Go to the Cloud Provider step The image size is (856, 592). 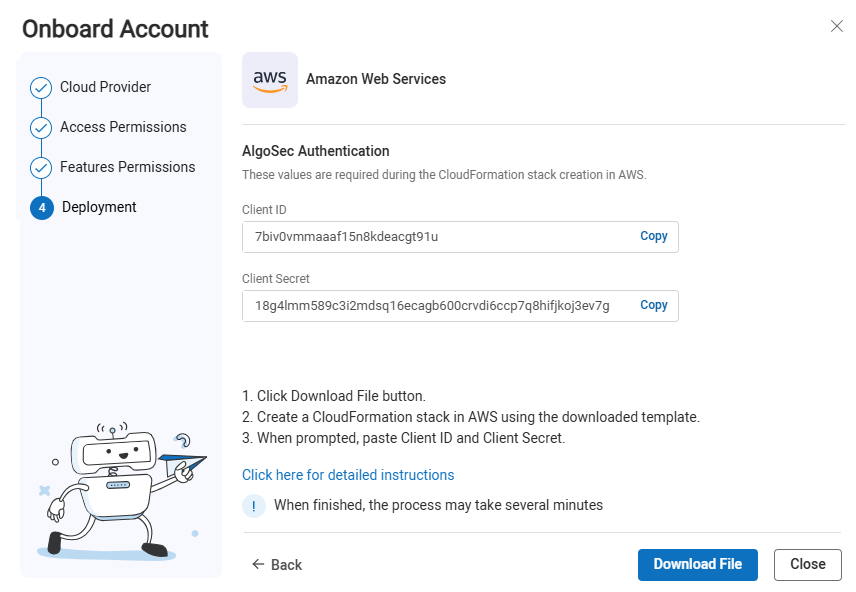tap(105, 87)
